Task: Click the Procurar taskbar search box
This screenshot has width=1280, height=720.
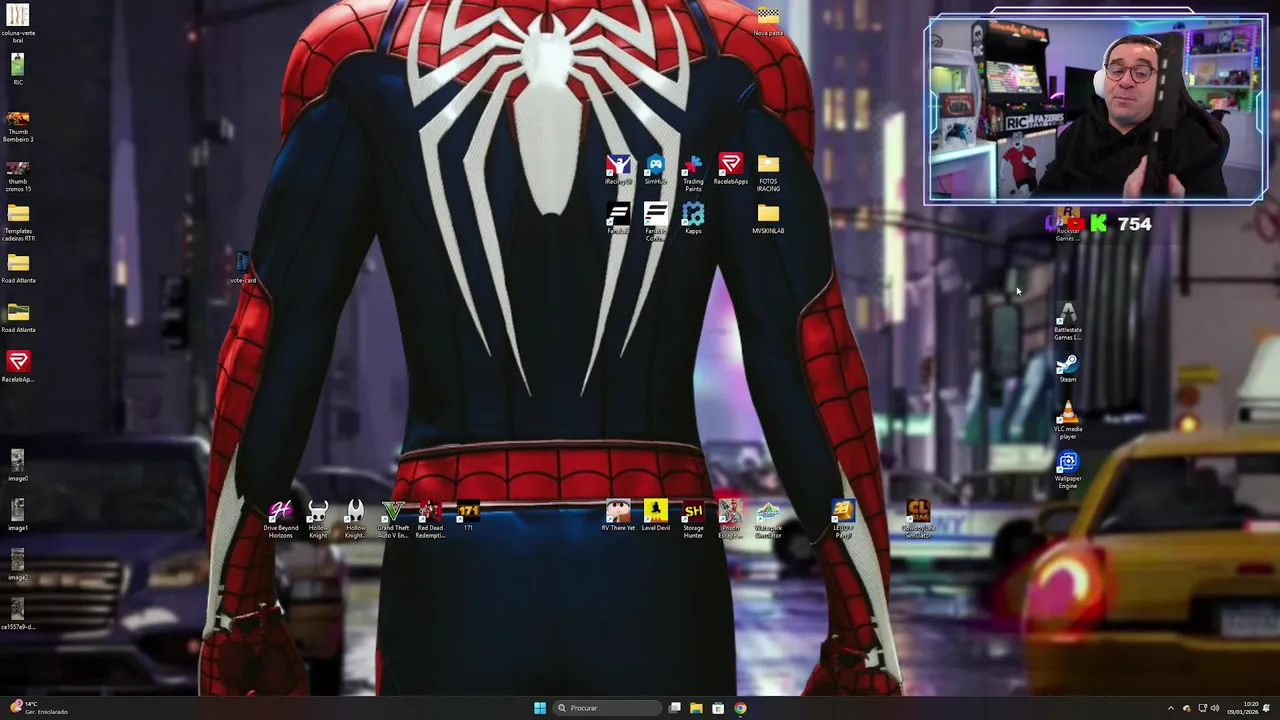Action: pos(608,708)
